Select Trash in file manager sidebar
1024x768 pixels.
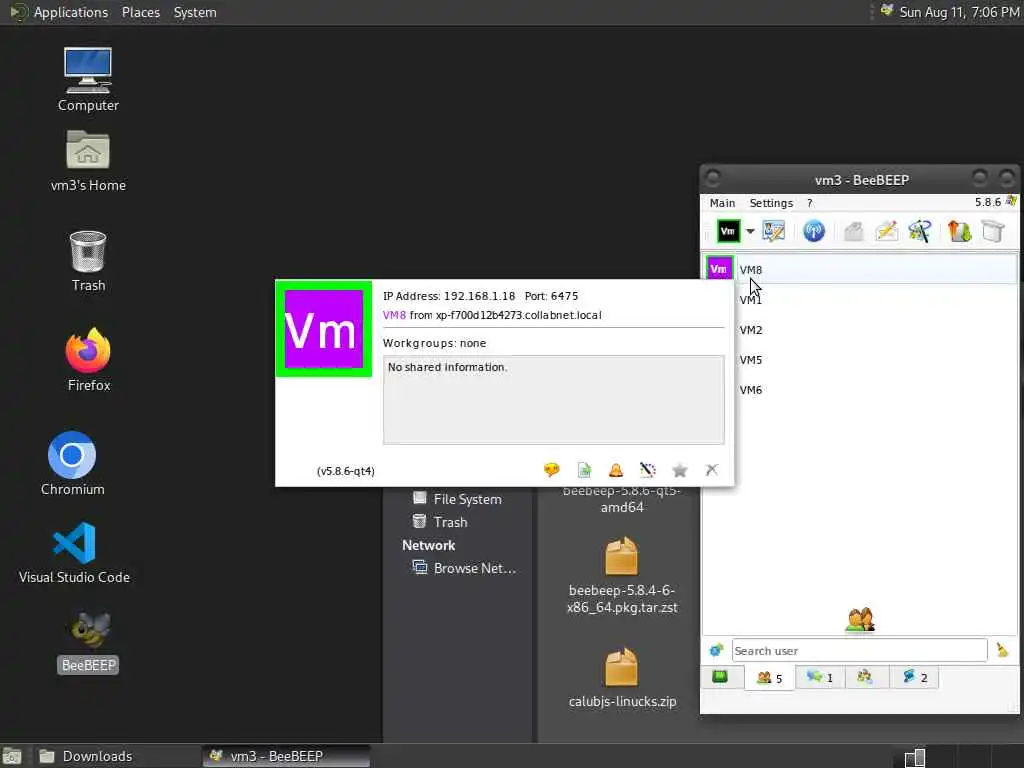(x=440, y=522)
